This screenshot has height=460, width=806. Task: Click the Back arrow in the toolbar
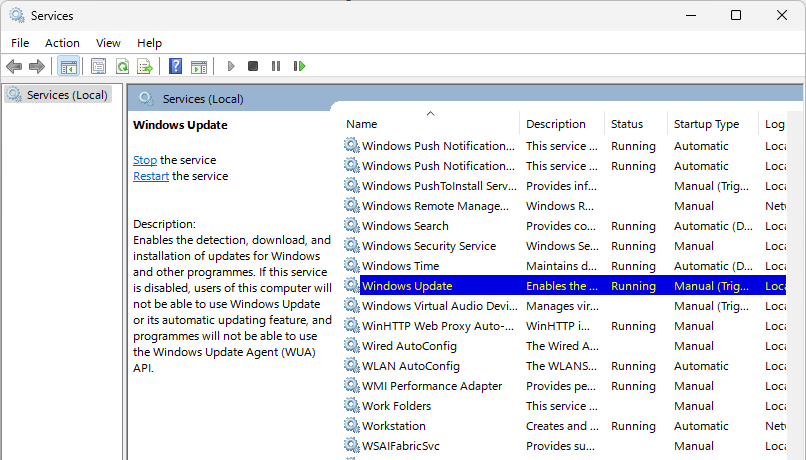(14, 66)
